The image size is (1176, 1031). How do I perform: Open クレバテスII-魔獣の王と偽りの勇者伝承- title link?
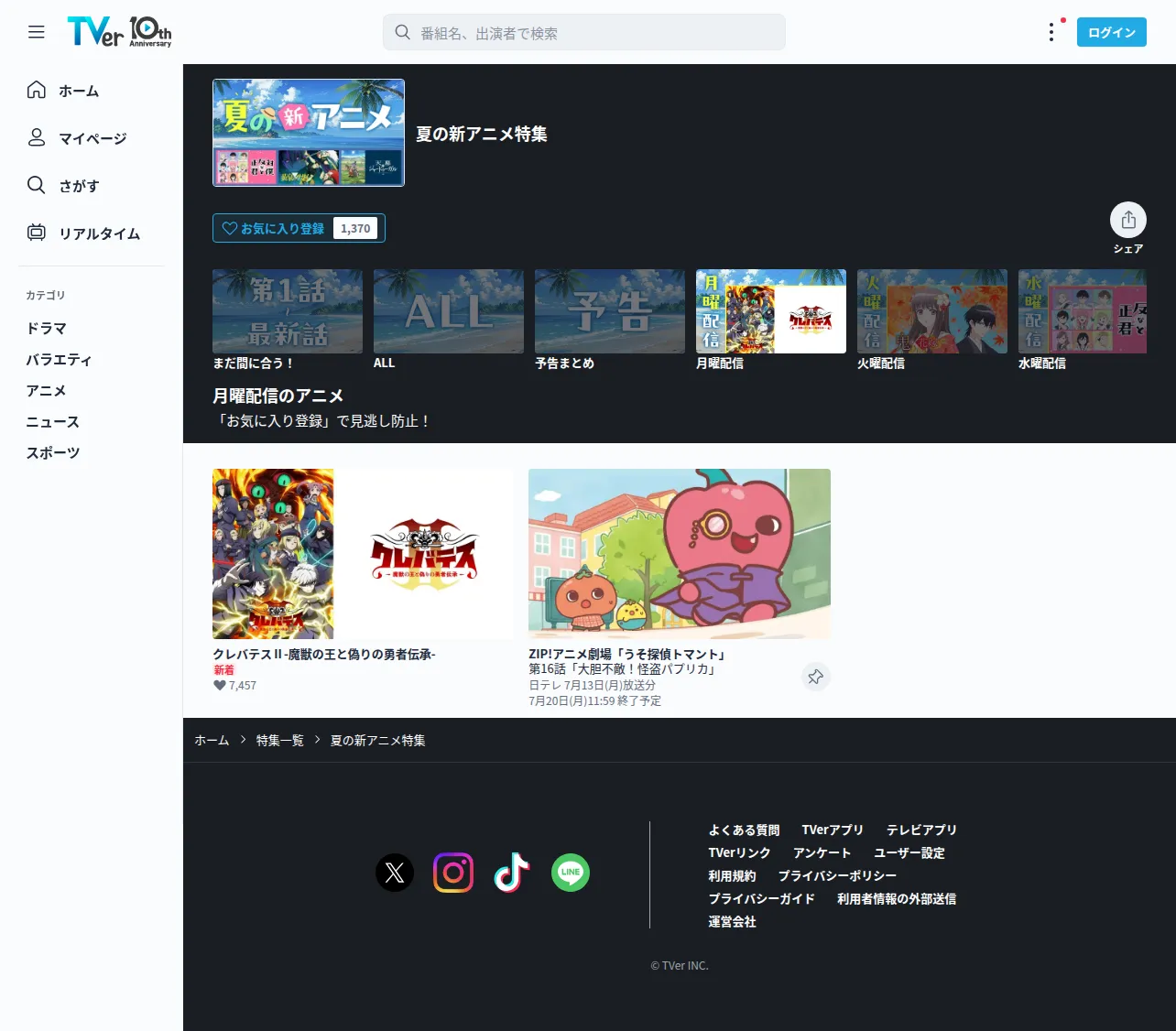point(324,654)
